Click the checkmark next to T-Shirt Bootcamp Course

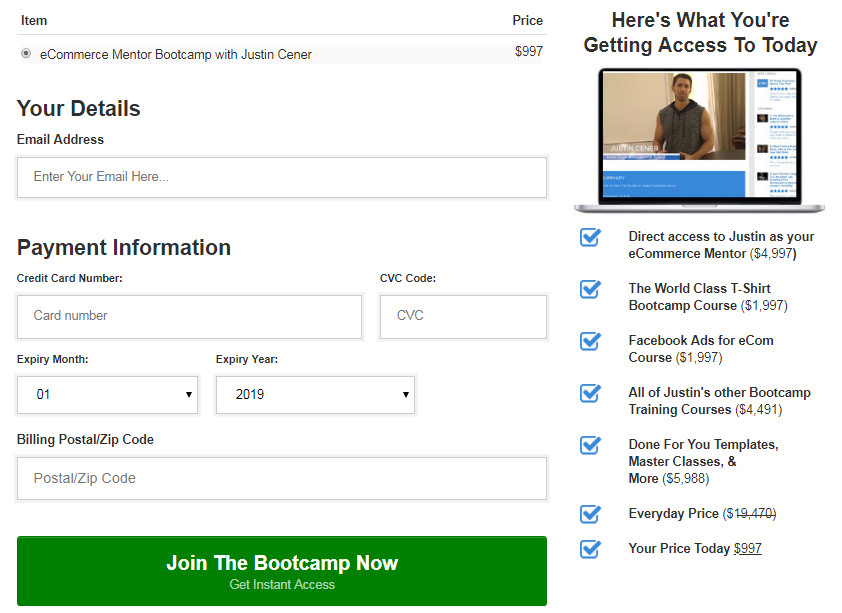tap(590, 289)
